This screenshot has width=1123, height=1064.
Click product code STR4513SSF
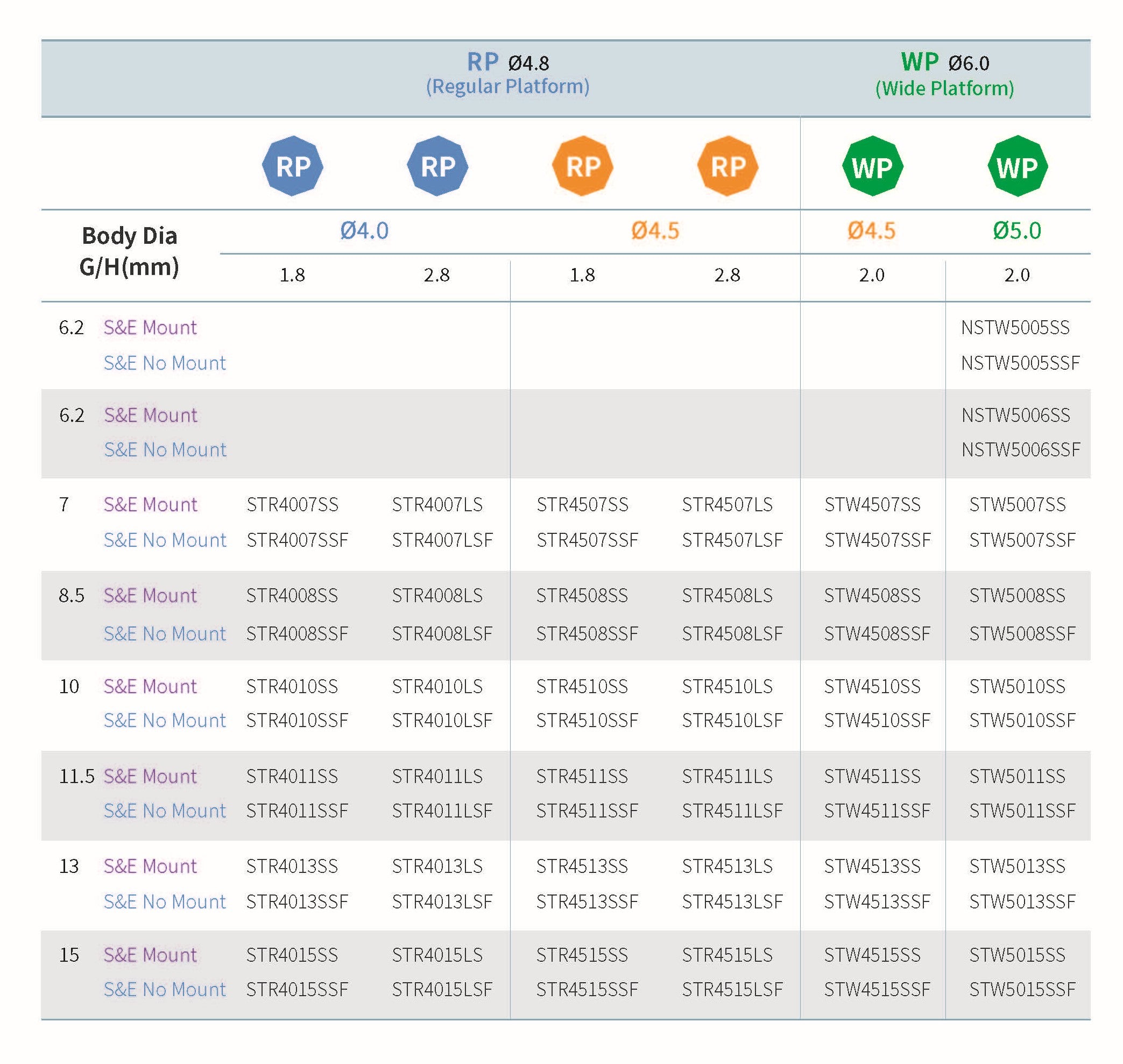[x=587, y=901]
